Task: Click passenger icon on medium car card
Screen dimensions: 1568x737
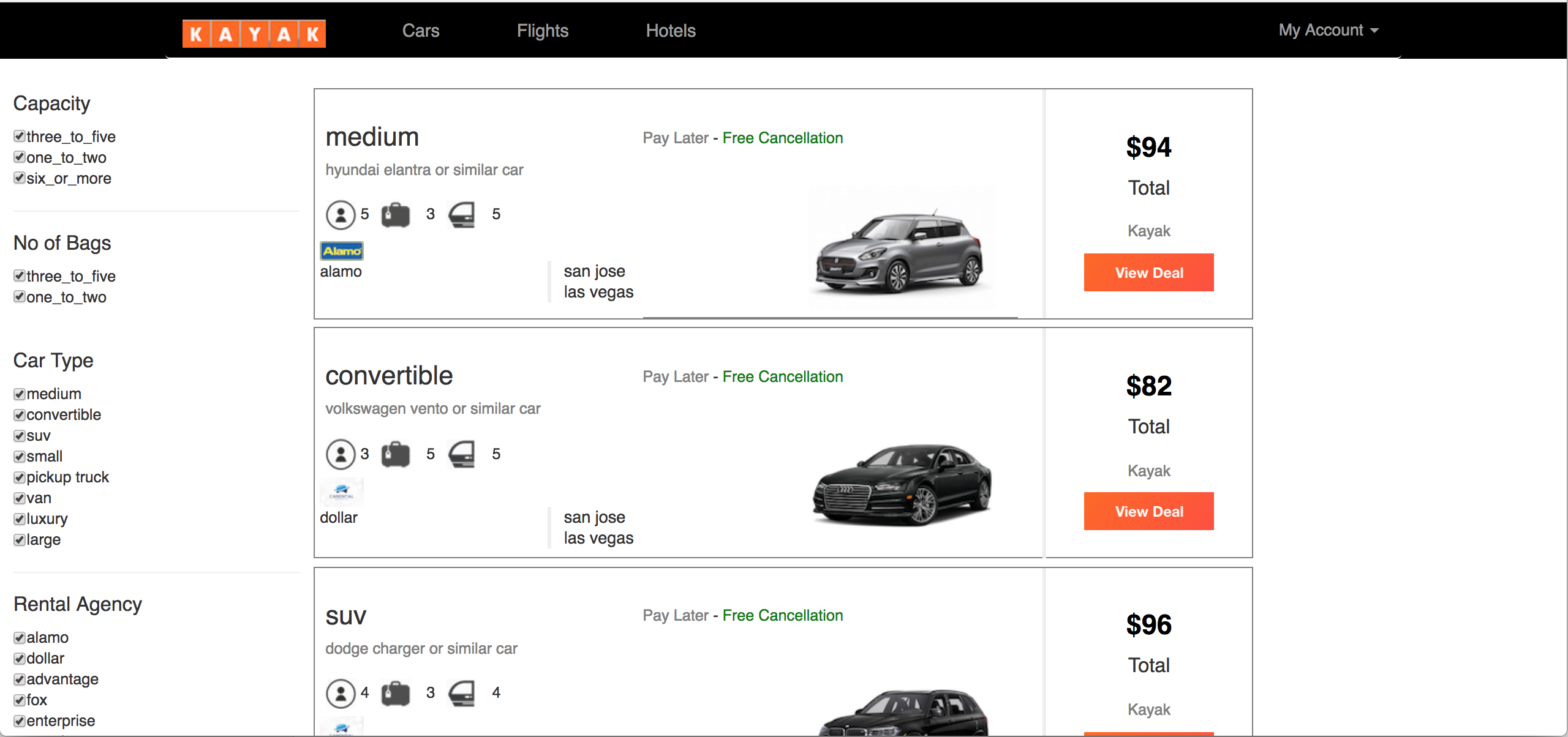Action: tap(341, 215)
